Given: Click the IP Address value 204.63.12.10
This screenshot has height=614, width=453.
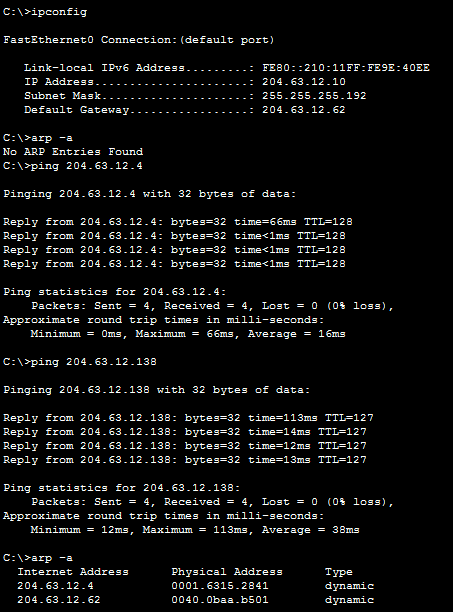Looking at the screenshot, I should (x=304, y=82).
